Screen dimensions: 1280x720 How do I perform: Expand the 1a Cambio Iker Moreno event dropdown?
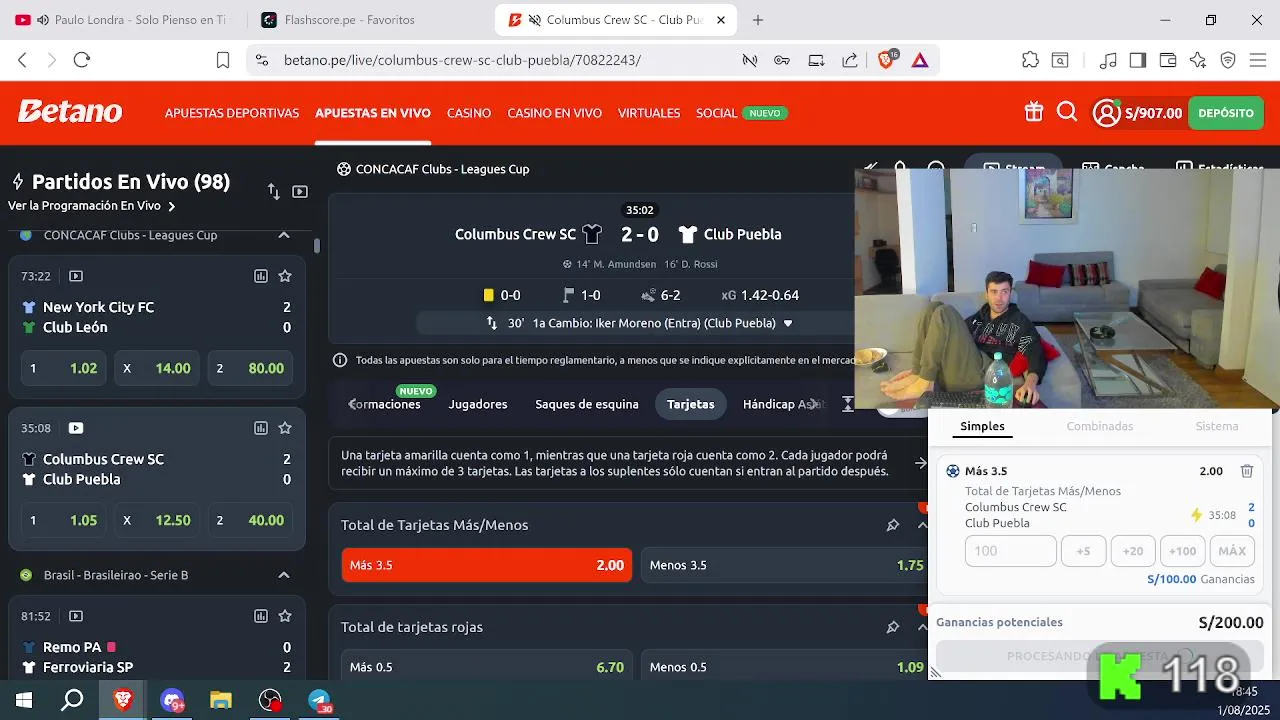(788, 323)
